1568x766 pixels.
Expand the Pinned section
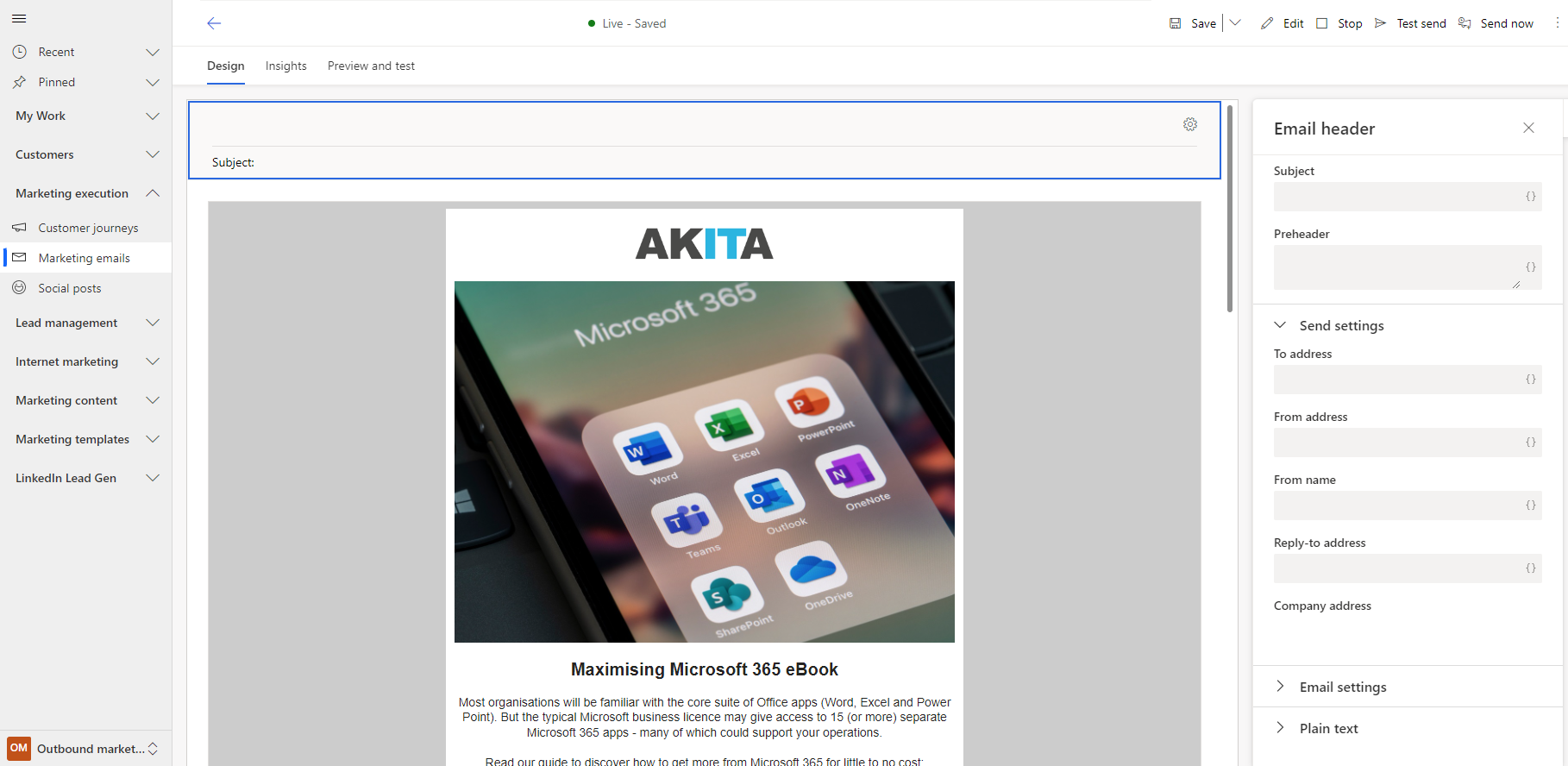(153, 82)
